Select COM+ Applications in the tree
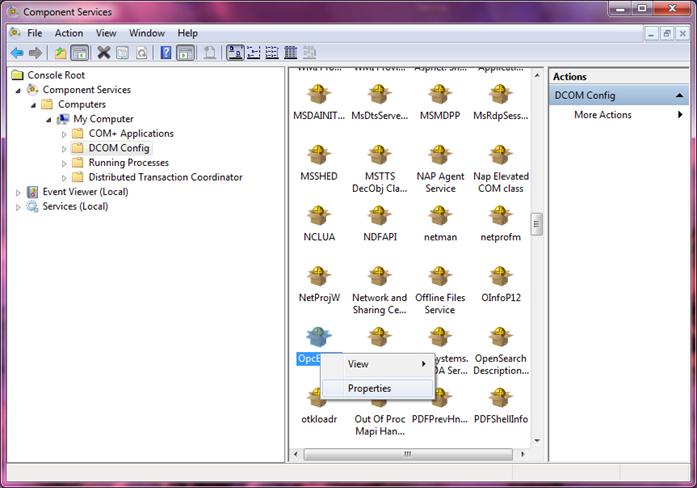This screenshot has width=697, height=488. [131, 133]
